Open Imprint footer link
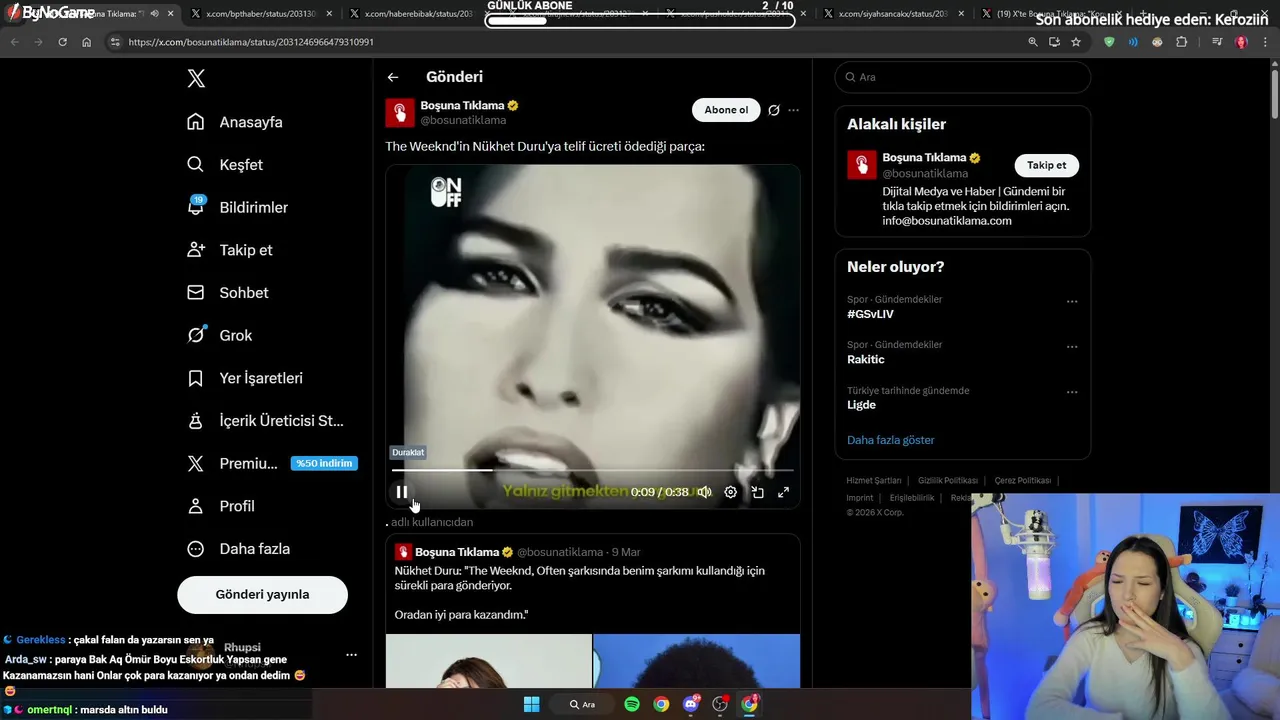Image resolution: width=1280 pixels, height=720 pixels. [x=860, y=498]
